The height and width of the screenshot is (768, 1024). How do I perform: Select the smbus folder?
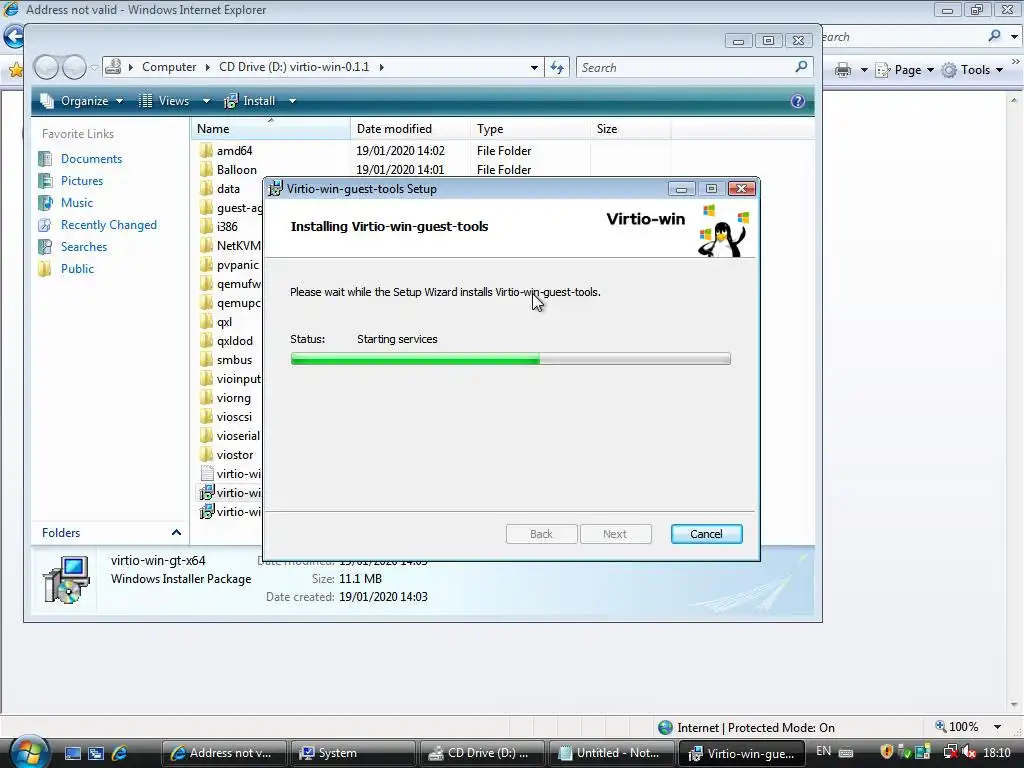pos(234,360)
